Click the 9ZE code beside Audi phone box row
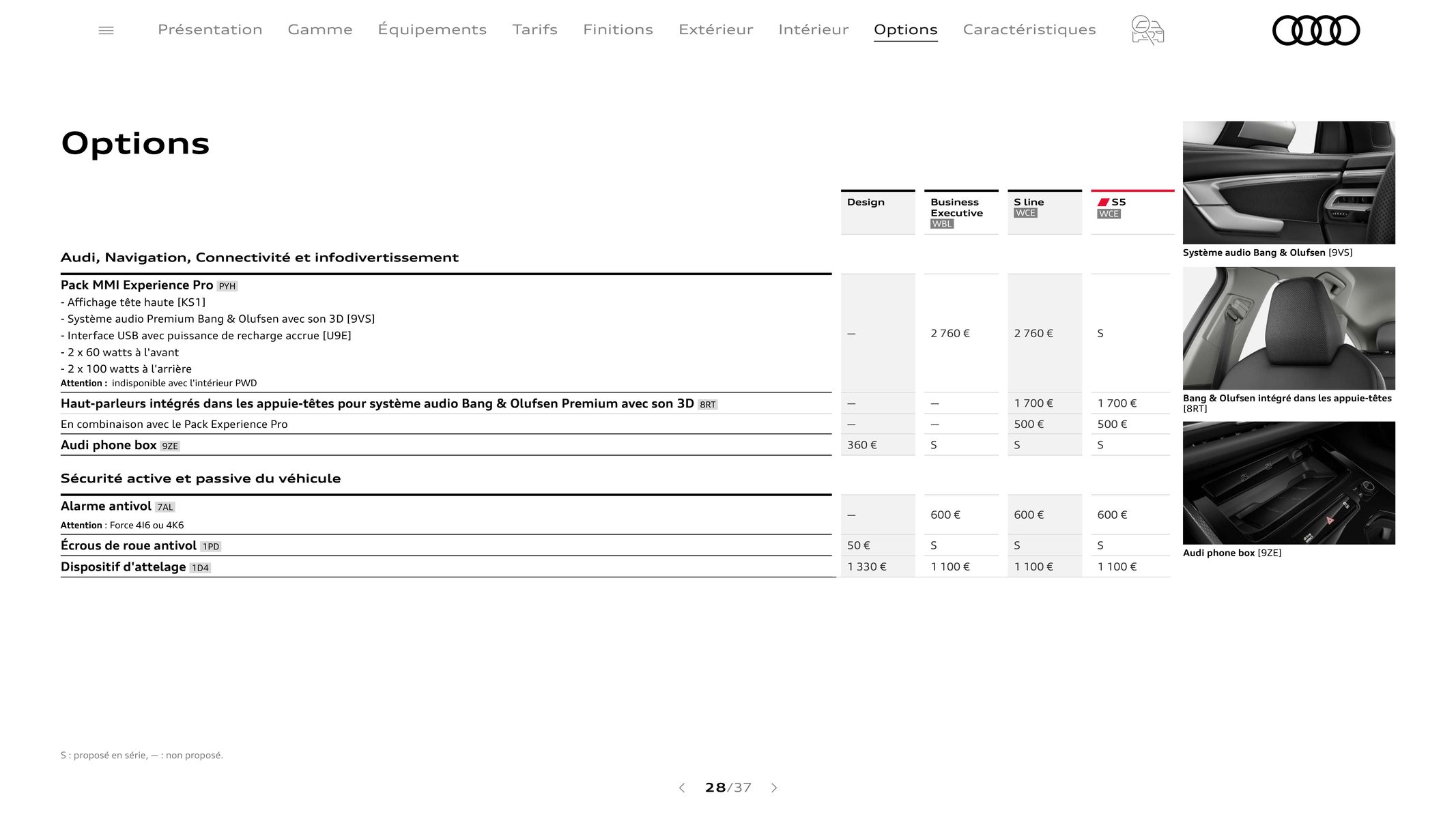This screenshot has height=819, width=1456. click(x=170, y=446)
